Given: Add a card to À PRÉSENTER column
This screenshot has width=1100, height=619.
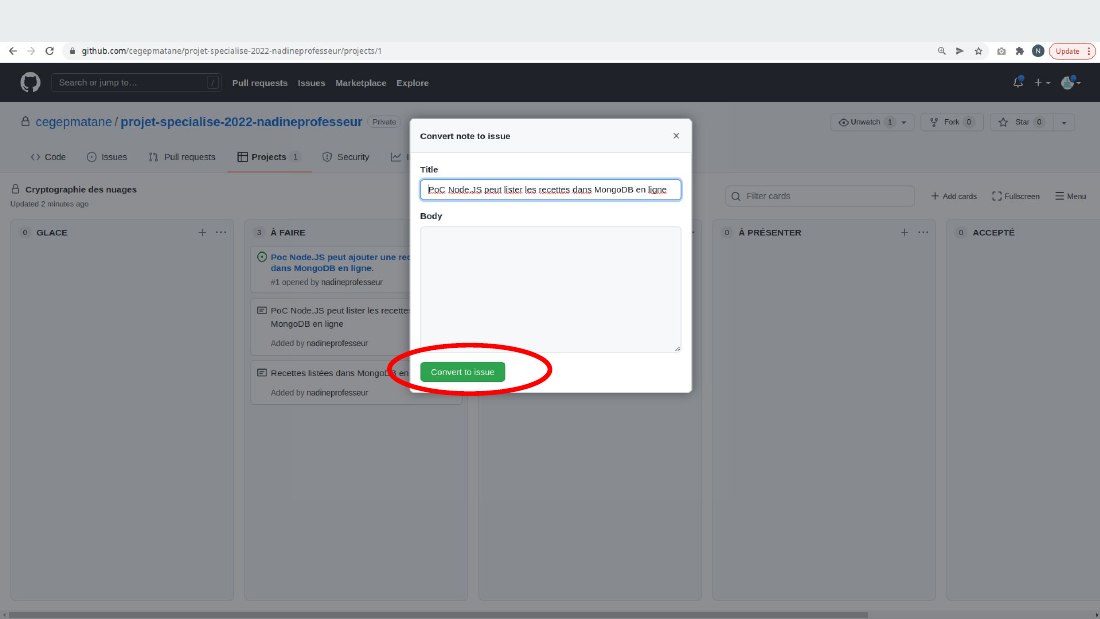Looking at the screenshot, I should click(x=904, y=232).
